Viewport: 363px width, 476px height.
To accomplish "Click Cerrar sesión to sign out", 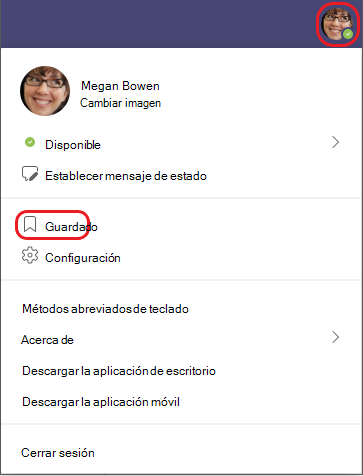I will coord(181,453).
